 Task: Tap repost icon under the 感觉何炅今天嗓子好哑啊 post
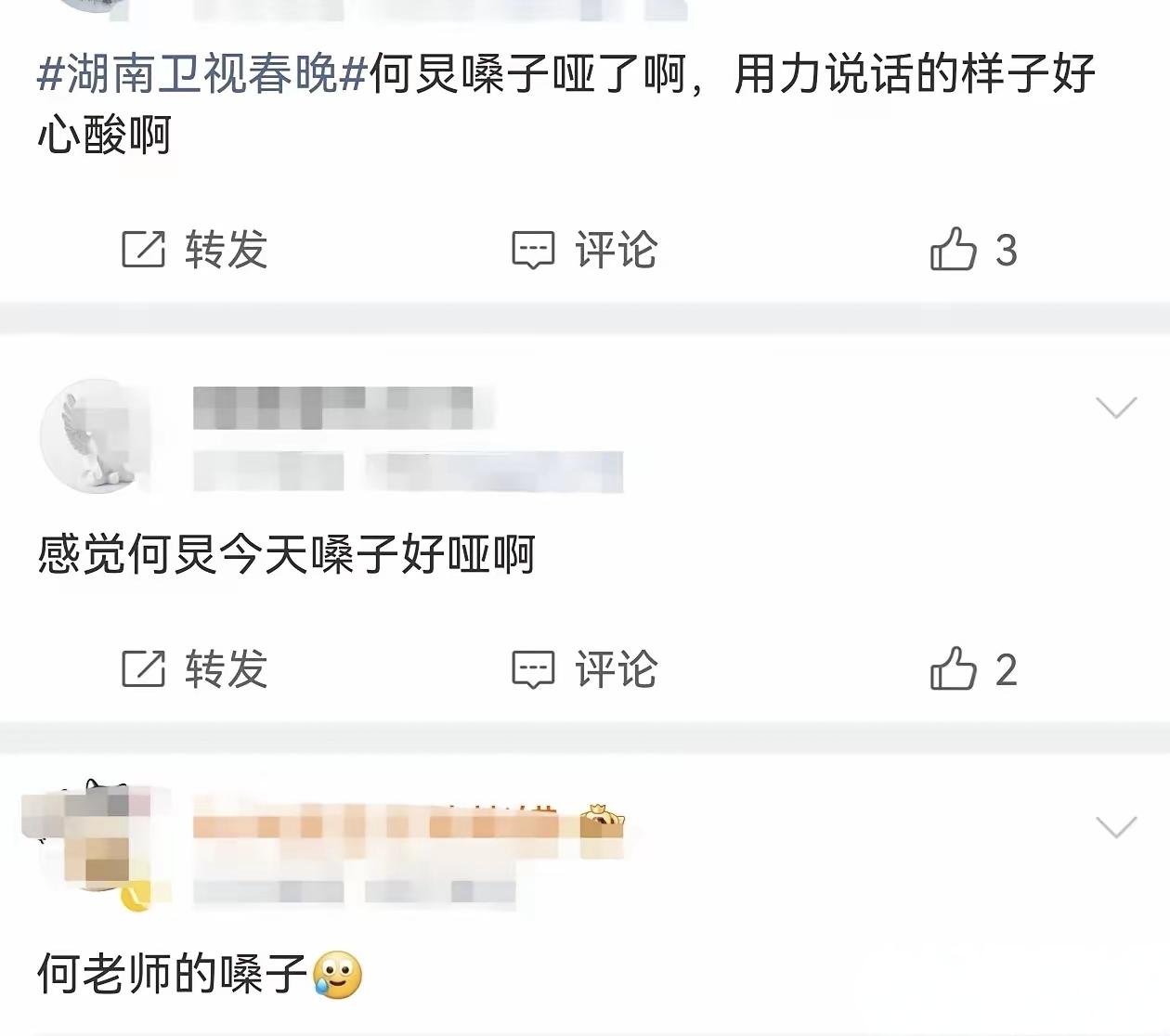coord(143,668)
